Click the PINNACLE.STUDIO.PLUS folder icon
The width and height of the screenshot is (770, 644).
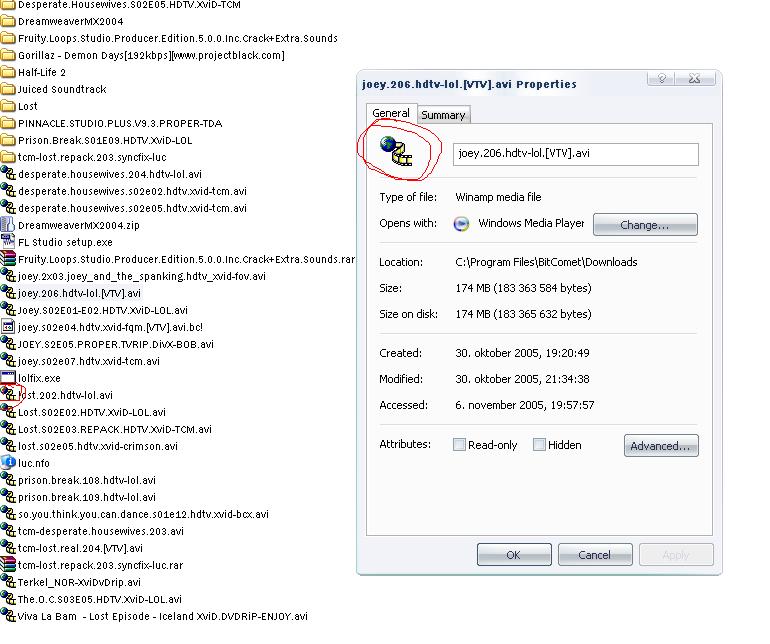pyautogui.click(x=8, y=123)
